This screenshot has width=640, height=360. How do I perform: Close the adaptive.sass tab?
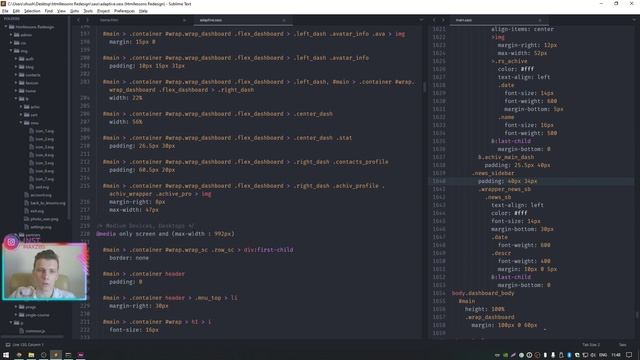click(284, 20)
